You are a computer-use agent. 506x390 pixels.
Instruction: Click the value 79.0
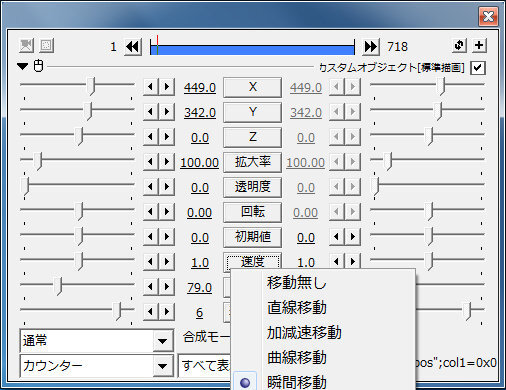pyautogui.click(x=199, y=288)
